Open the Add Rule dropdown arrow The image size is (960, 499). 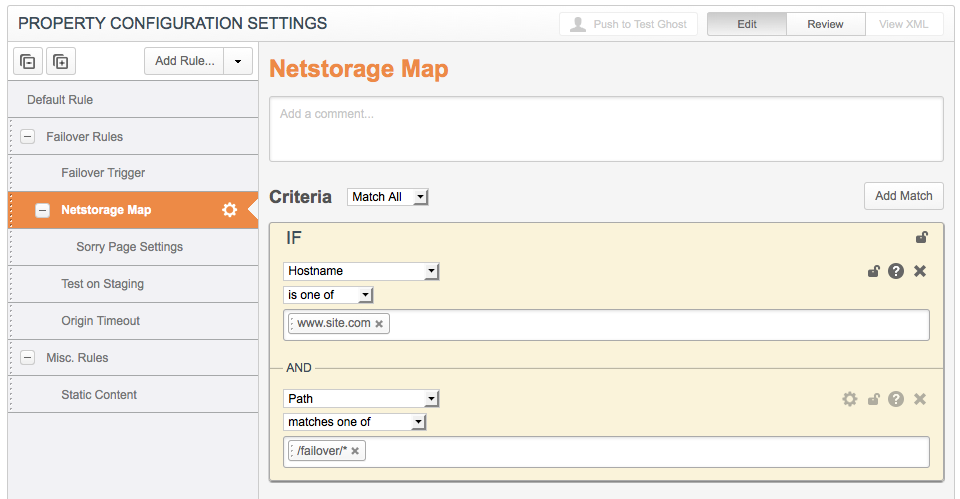237,61
